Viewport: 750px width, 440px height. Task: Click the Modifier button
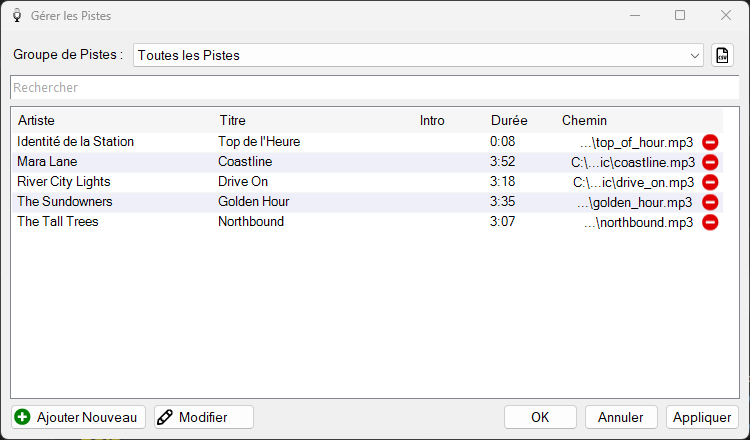(204, 417)
